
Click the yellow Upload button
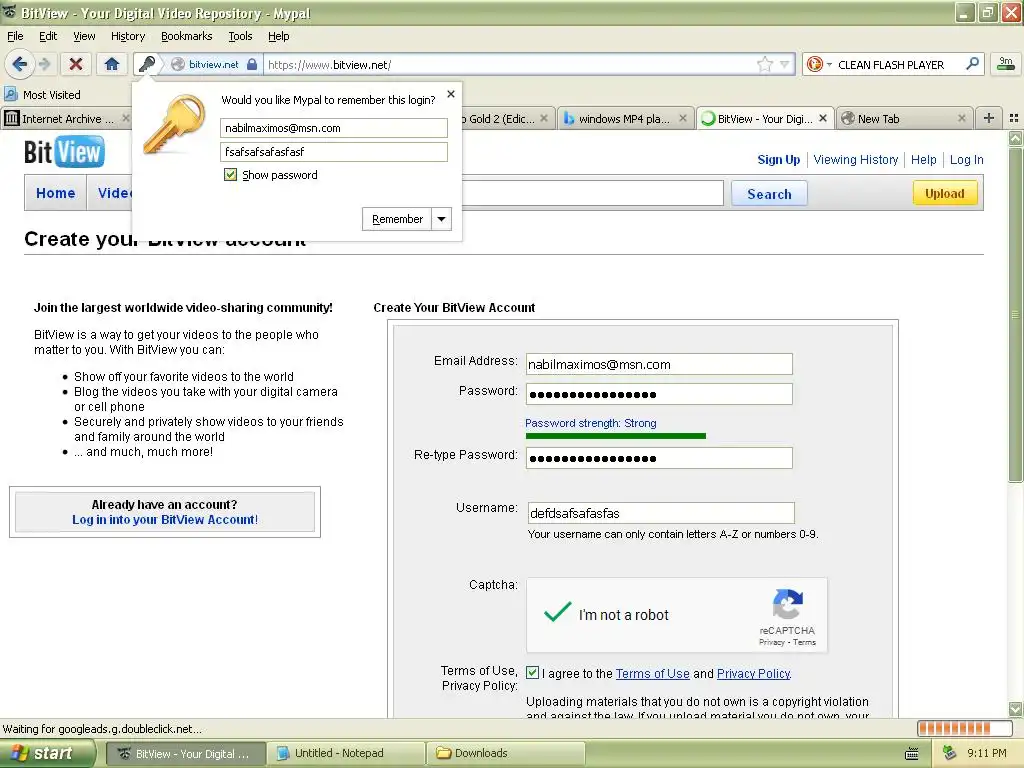coord(944,193)
